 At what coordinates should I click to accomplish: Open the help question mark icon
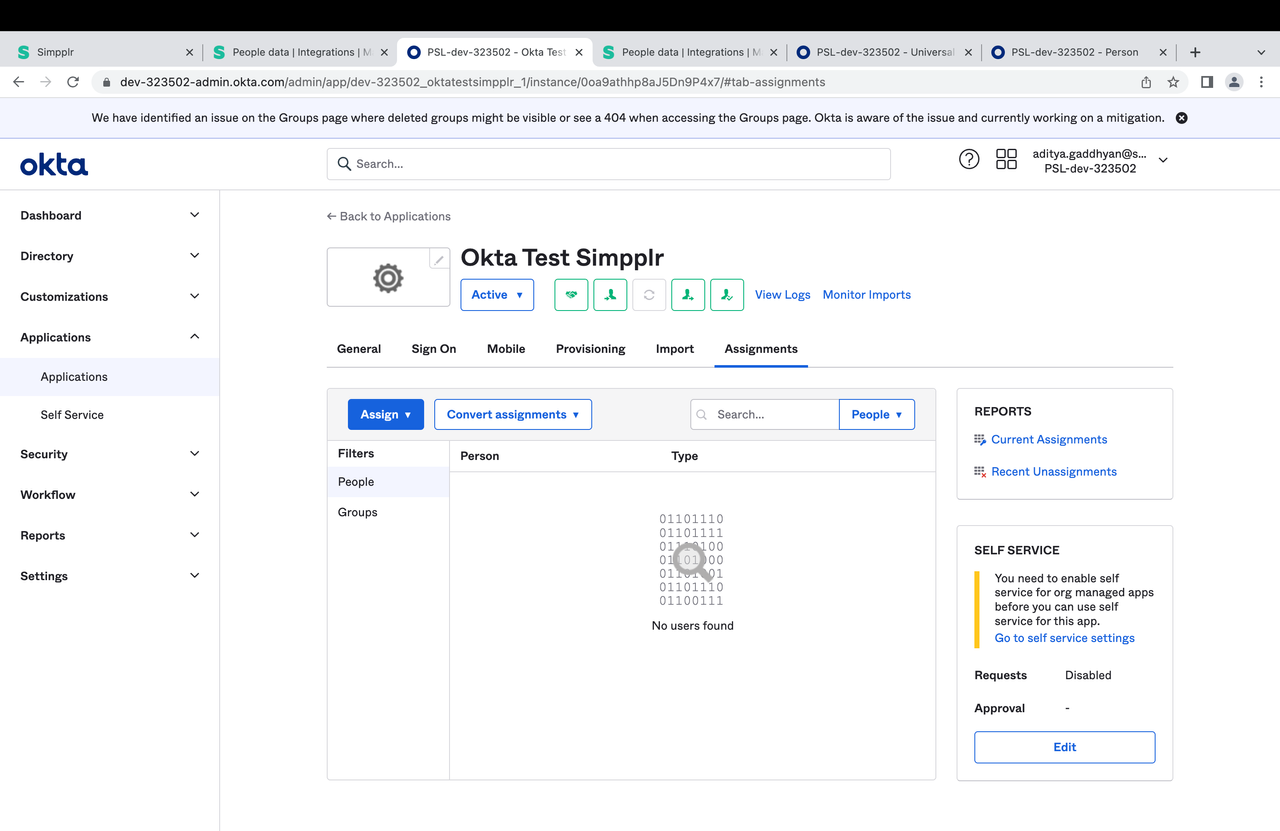pyautogui.click(x=969, y=160)
